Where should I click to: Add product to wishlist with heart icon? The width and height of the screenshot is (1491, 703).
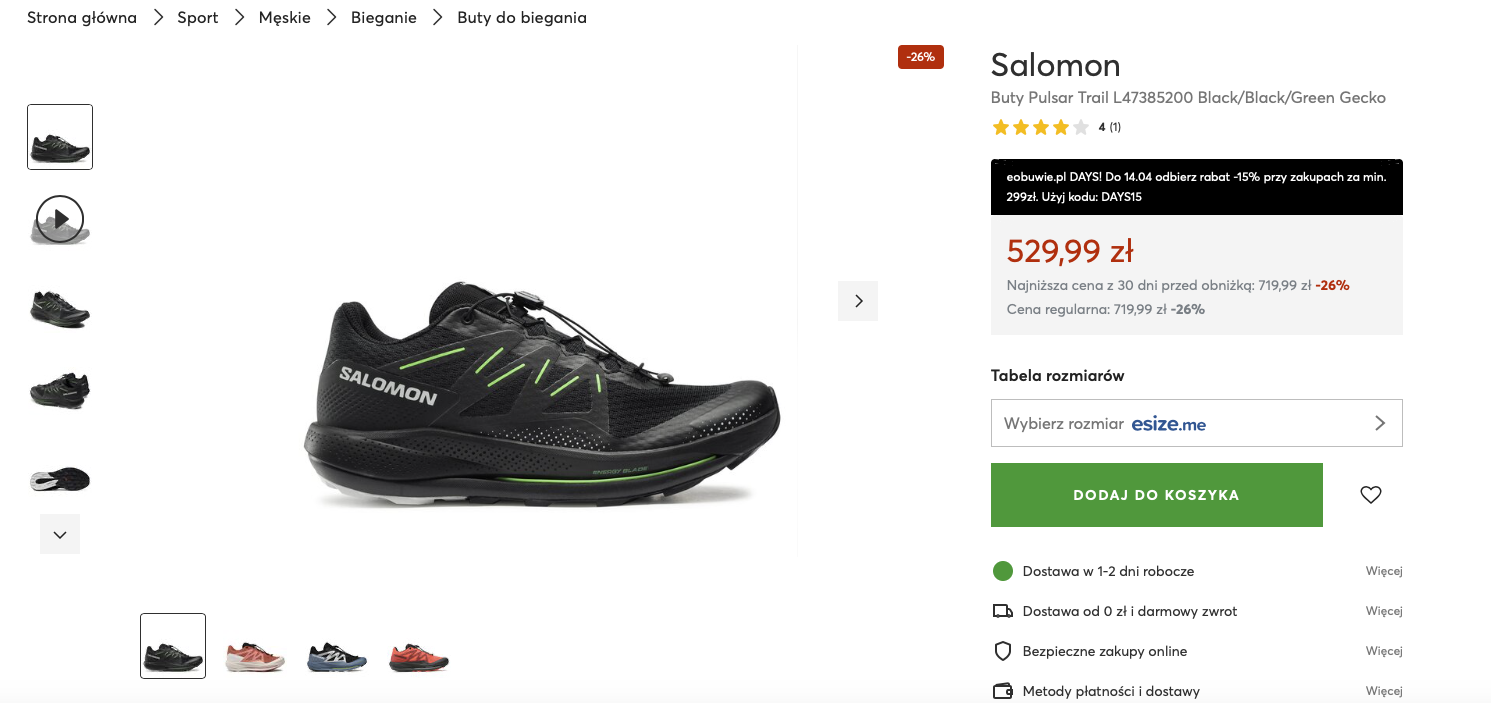tap(1370, 495)
